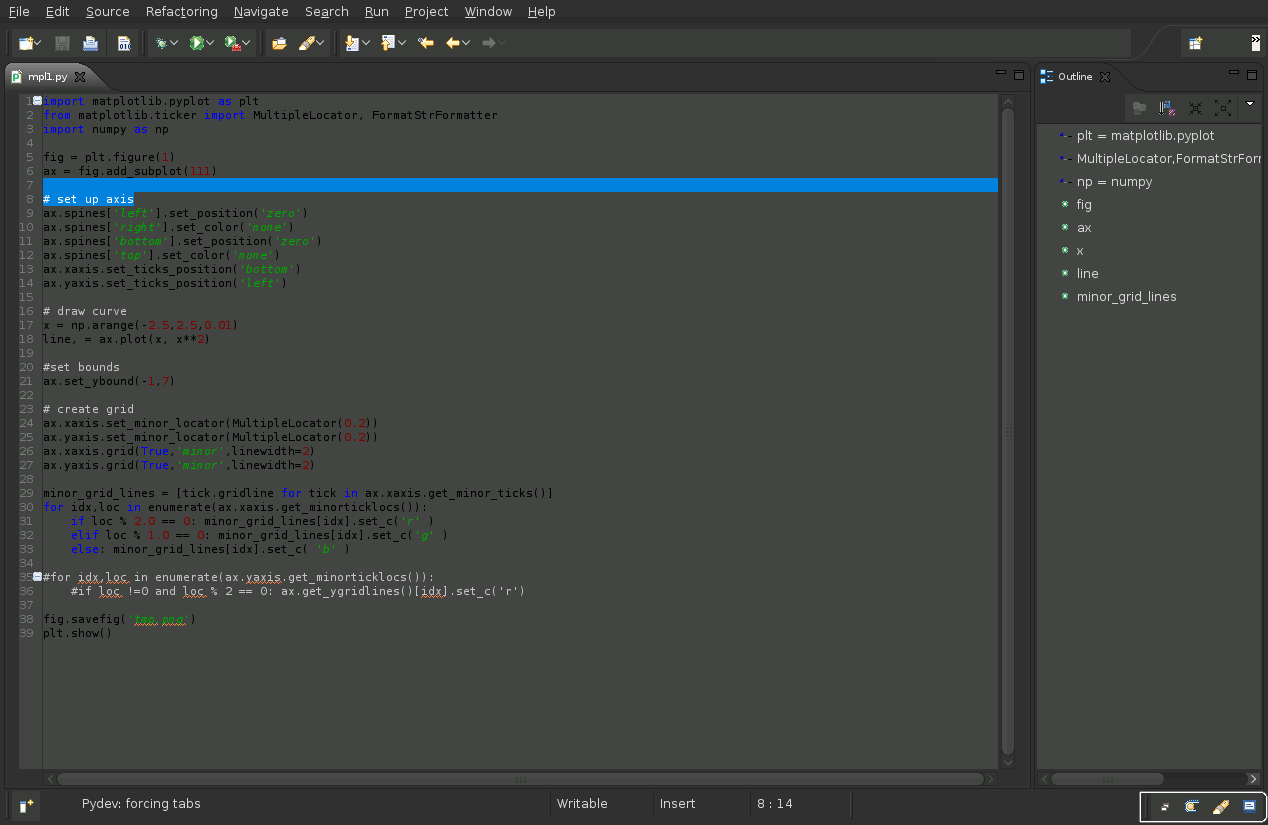
Task: Click the Last Edit Location icon
Action: 426,43
